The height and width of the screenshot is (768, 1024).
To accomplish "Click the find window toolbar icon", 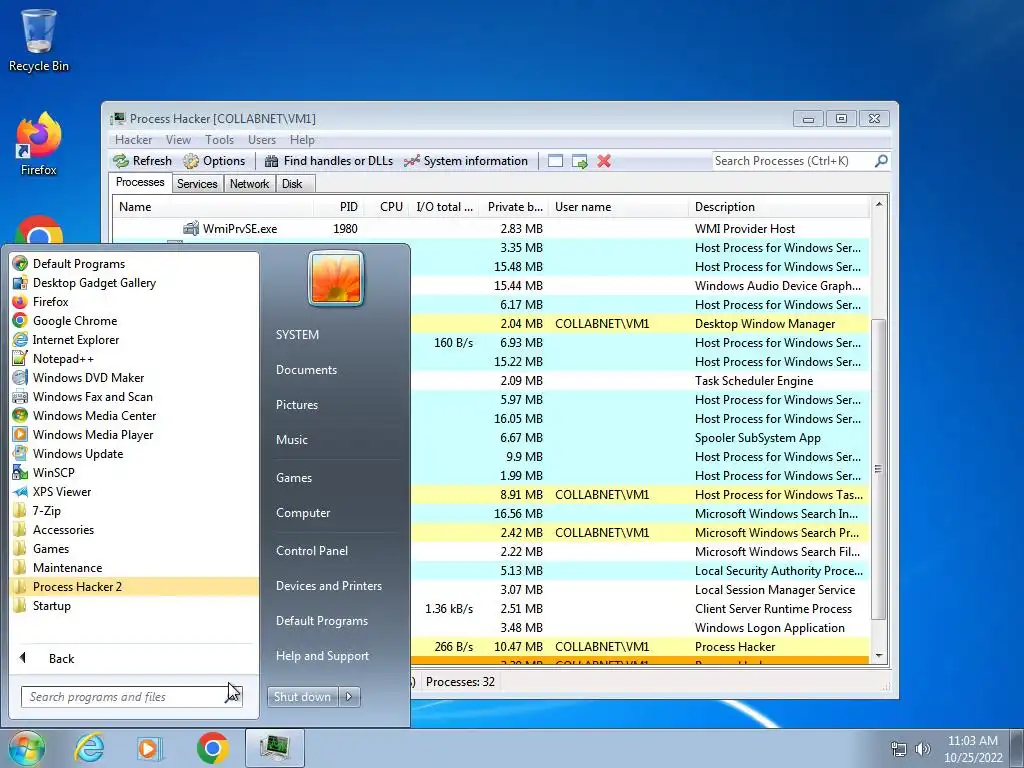I will (555, 161).
